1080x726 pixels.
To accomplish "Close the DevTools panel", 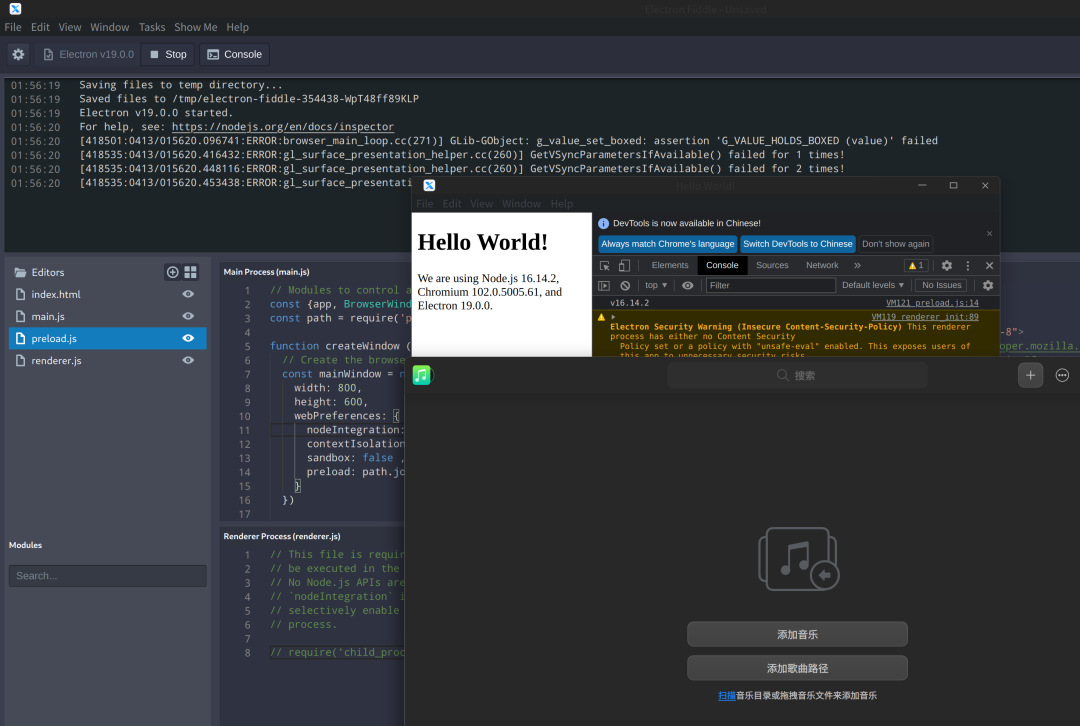I will point(989,265).
